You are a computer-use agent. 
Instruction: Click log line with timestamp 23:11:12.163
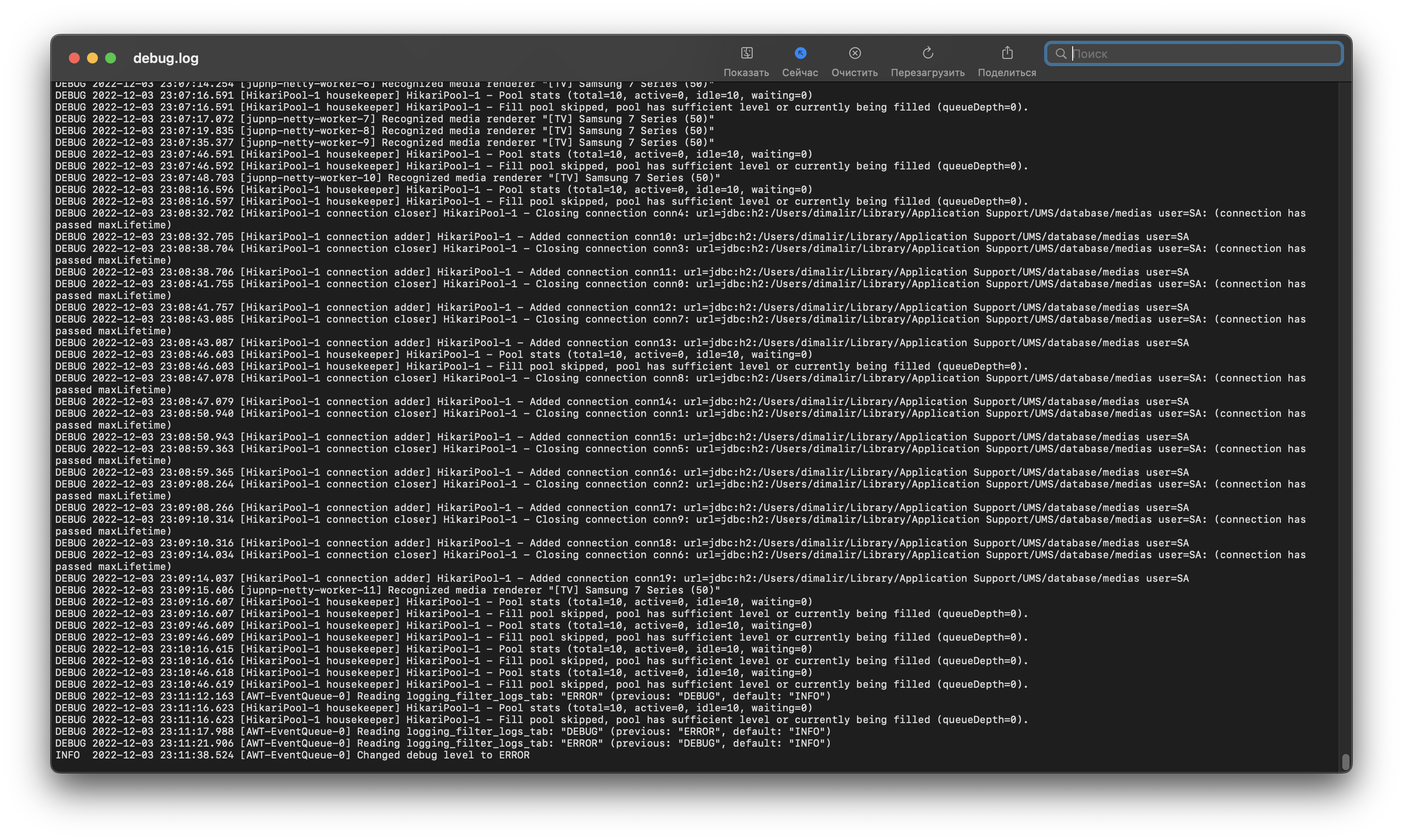click(x=443, y=696)
